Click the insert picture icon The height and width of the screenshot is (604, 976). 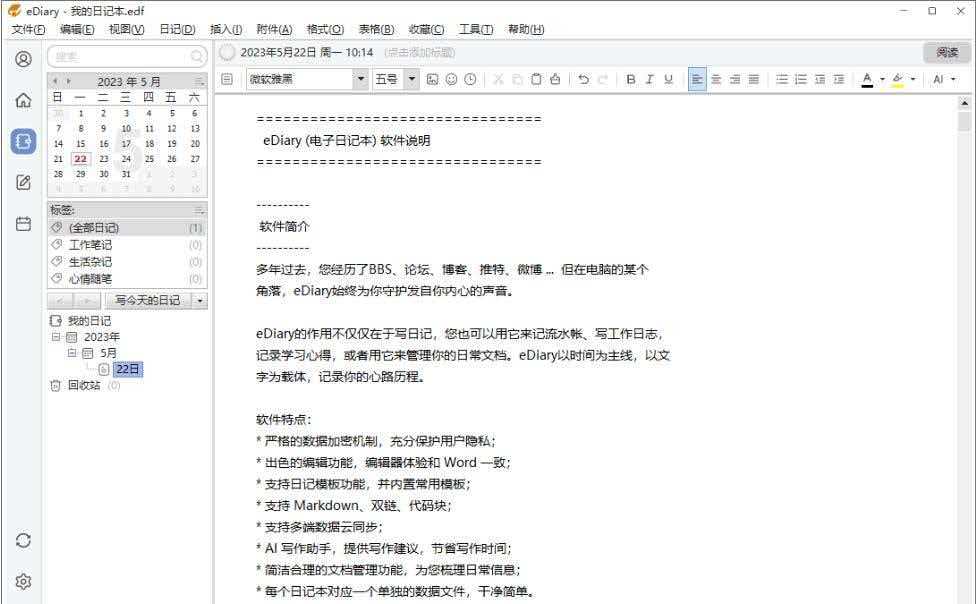(431, 78)
